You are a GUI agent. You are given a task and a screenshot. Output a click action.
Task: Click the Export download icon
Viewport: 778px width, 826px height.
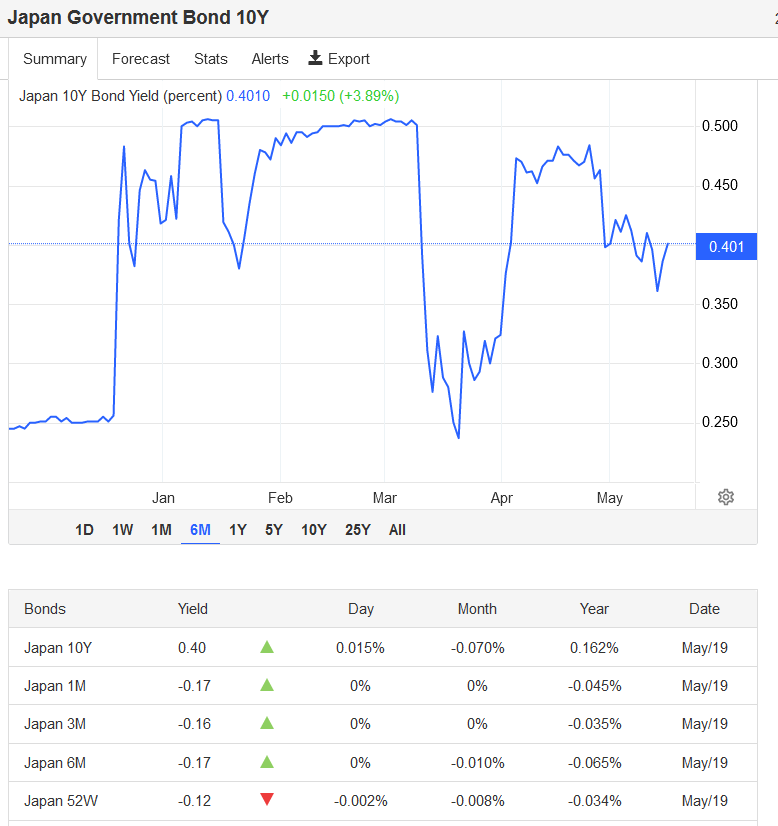pos(315,58)
